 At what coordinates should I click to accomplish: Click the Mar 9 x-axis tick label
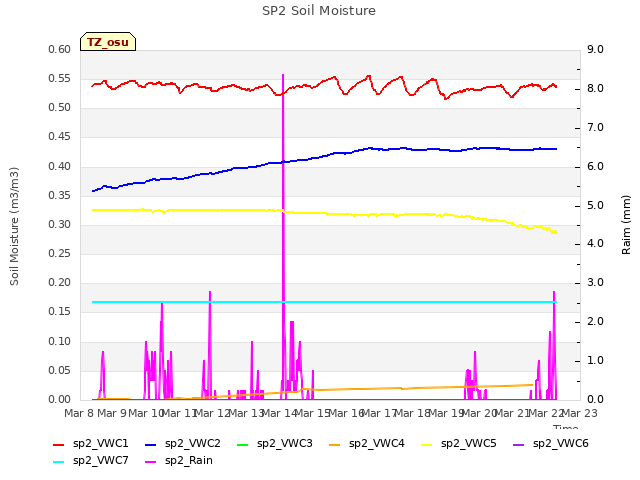(x=112, y=413)
